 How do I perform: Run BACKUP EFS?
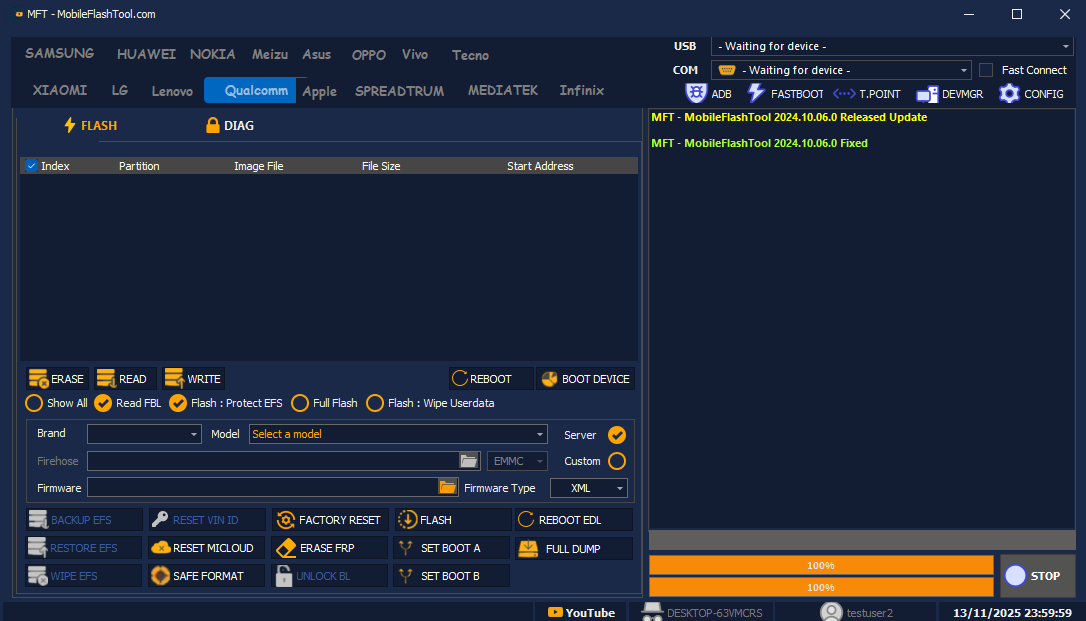83,520
